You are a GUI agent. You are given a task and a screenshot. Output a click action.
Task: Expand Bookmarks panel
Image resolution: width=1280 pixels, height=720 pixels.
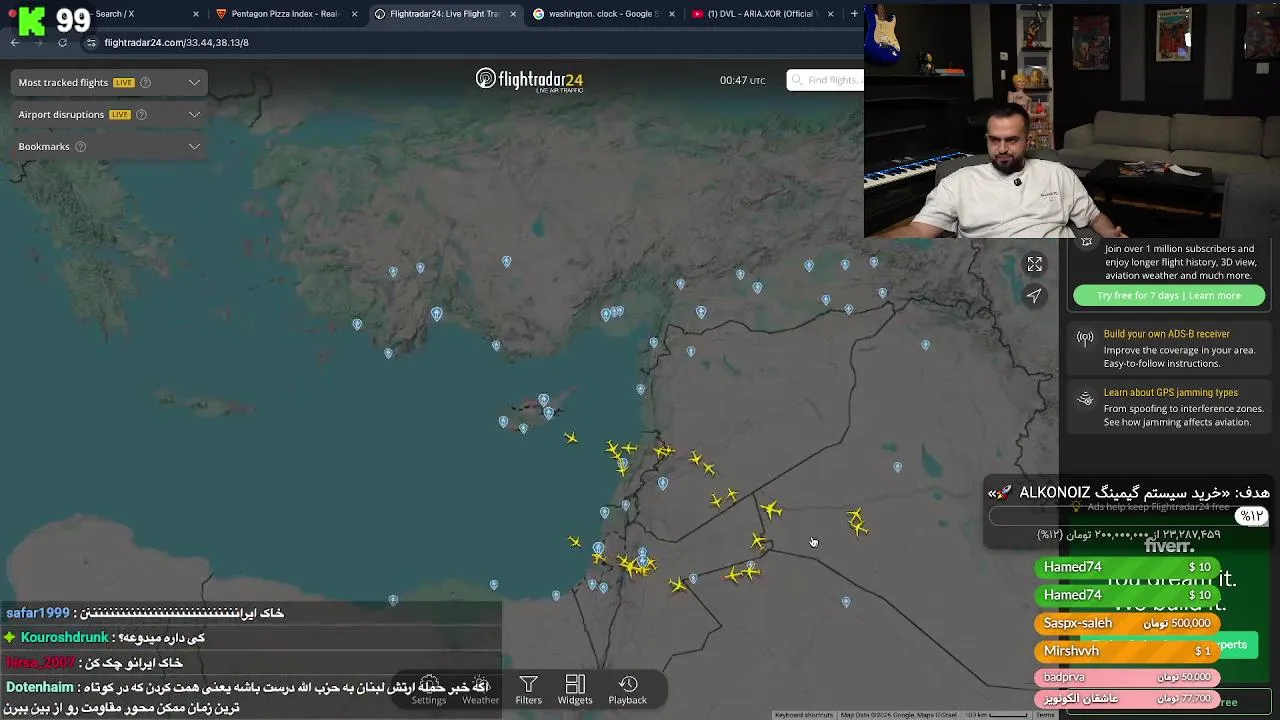(194, 146)
